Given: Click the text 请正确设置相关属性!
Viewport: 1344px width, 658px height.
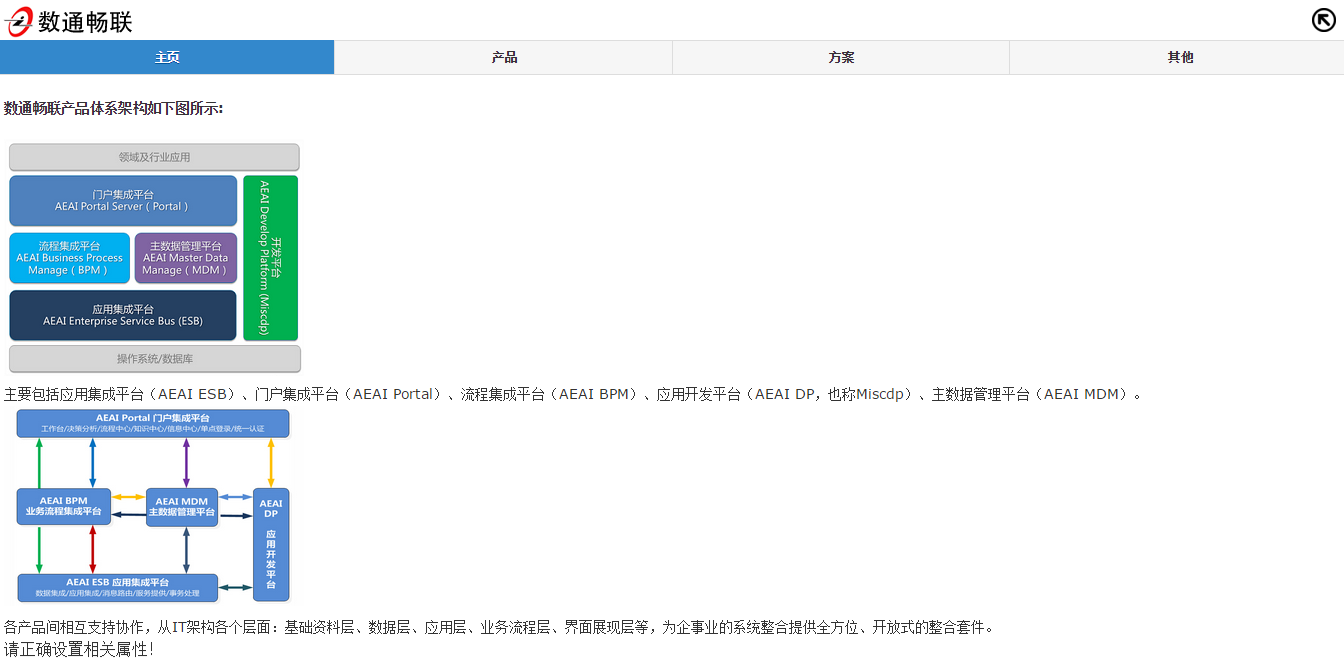Looking at the screenshot, I should (x=79, y=649).
